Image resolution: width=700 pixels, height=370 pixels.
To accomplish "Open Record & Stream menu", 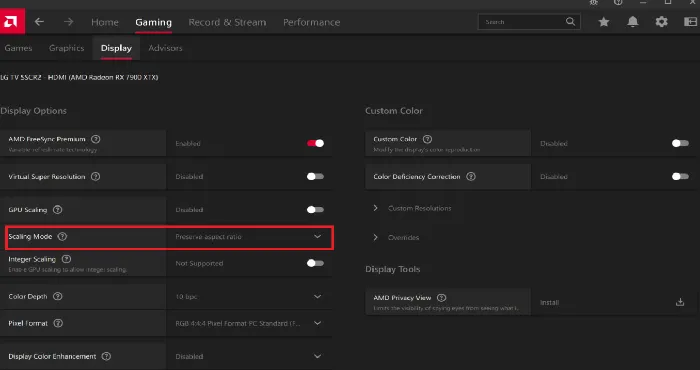I will [x=227, y=22].
